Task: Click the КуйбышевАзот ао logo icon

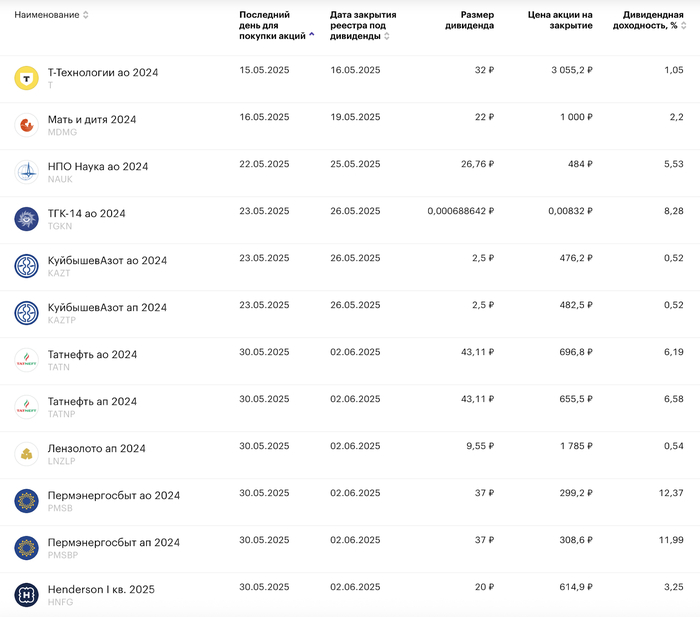Action: pos(26,266)
